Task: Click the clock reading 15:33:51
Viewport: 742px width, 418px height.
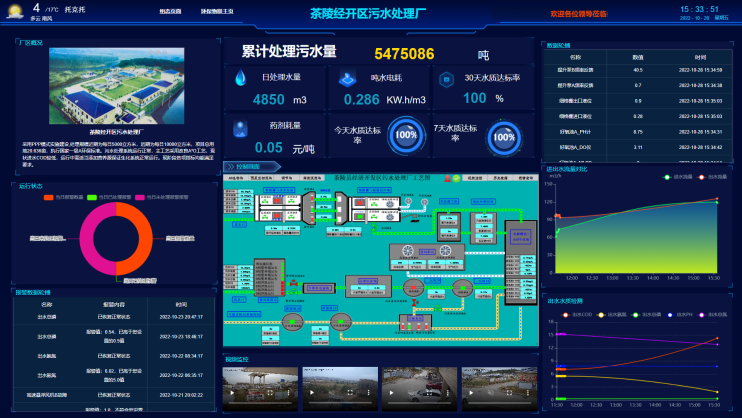Action: point(699,9)
